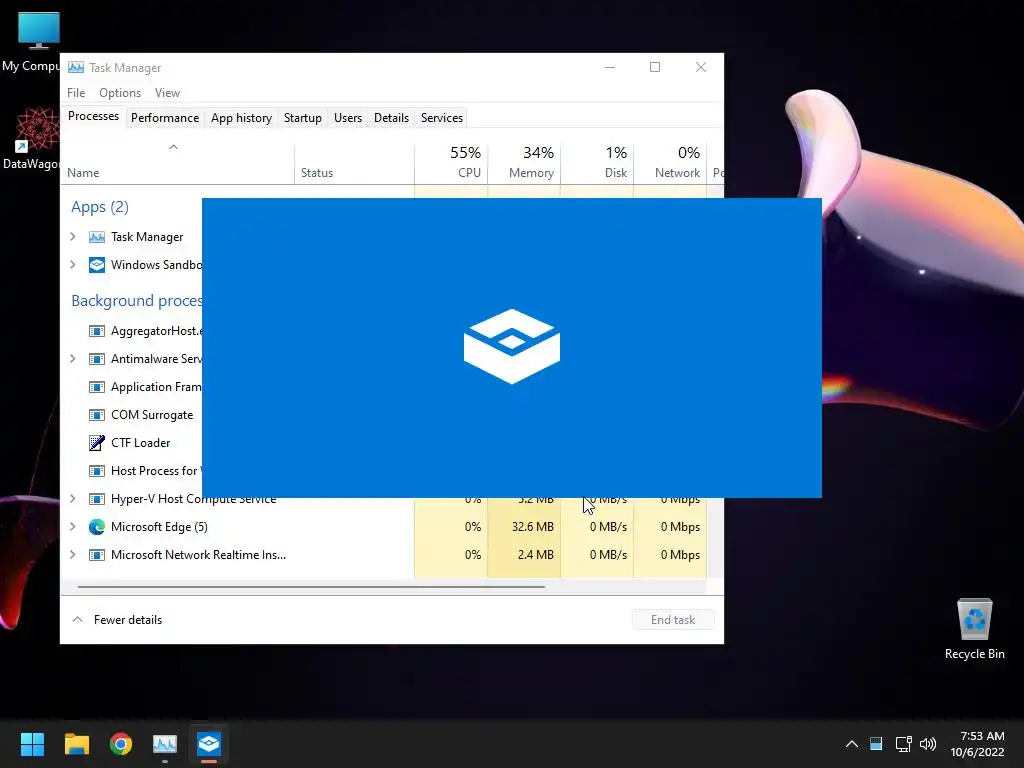Click the Background processes group heading
Screen dimensions: 1024x768
click(136, 301)
